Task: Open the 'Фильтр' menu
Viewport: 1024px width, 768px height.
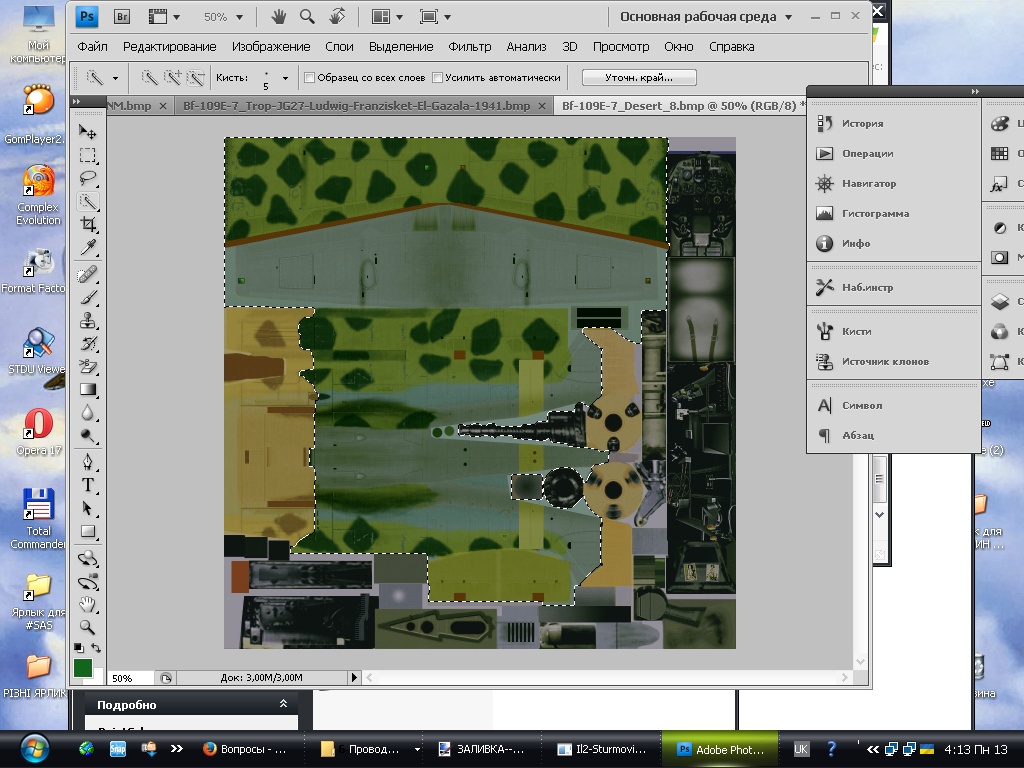Action: click(470, 47)
